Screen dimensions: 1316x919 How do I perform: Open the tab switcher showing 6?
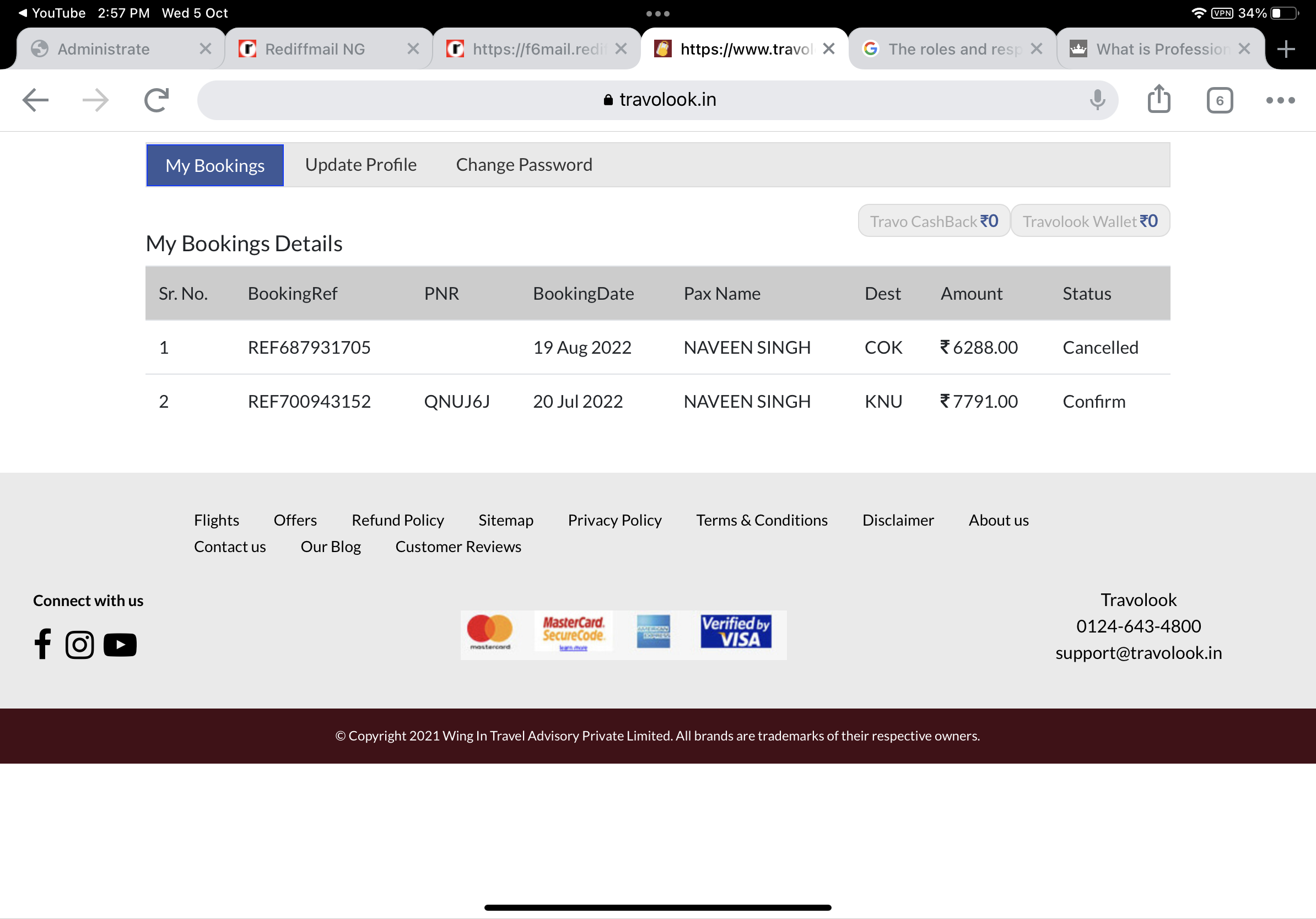(1219, 100)
